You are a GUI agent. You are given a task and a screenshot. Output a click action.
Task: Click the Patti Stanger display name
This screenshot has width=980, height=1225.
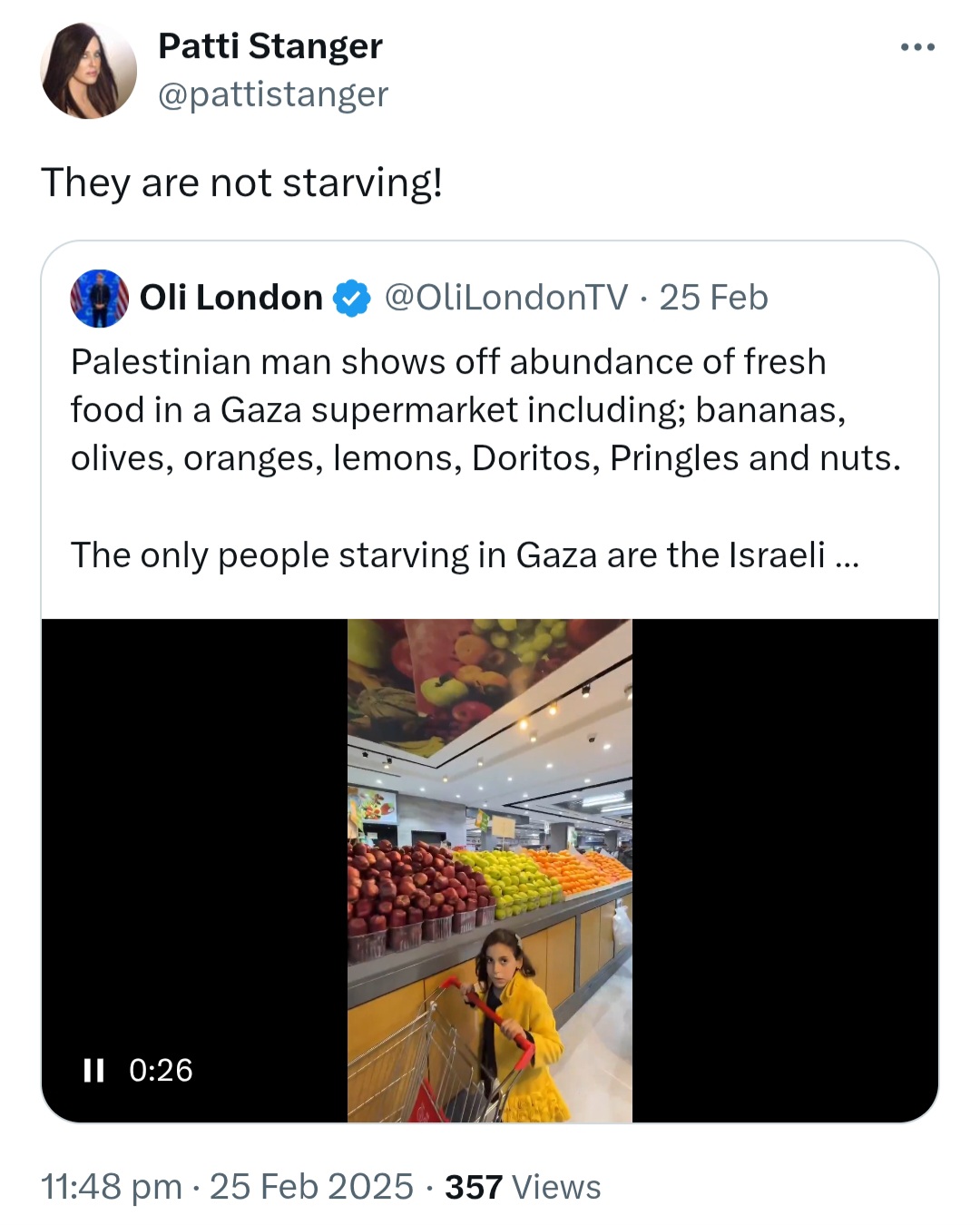point(270,46)
